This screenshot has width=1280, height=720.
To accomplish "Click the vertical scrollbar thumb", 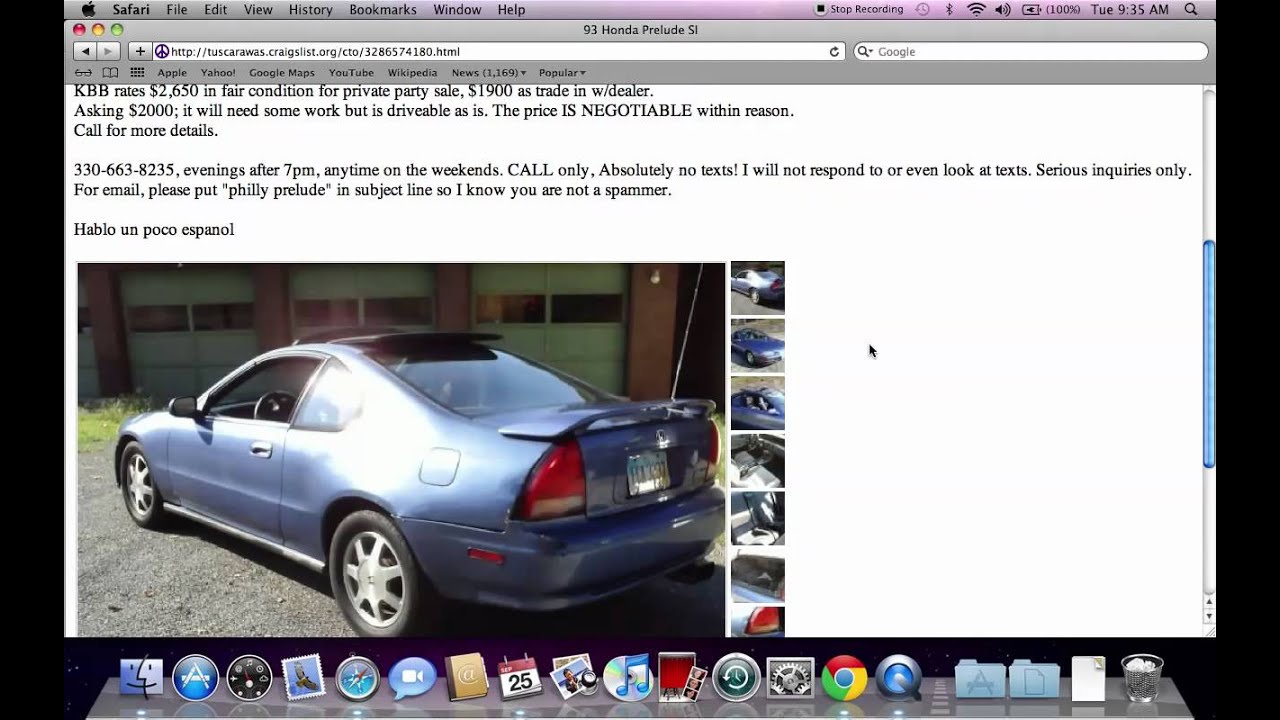I will [1208, 354].
